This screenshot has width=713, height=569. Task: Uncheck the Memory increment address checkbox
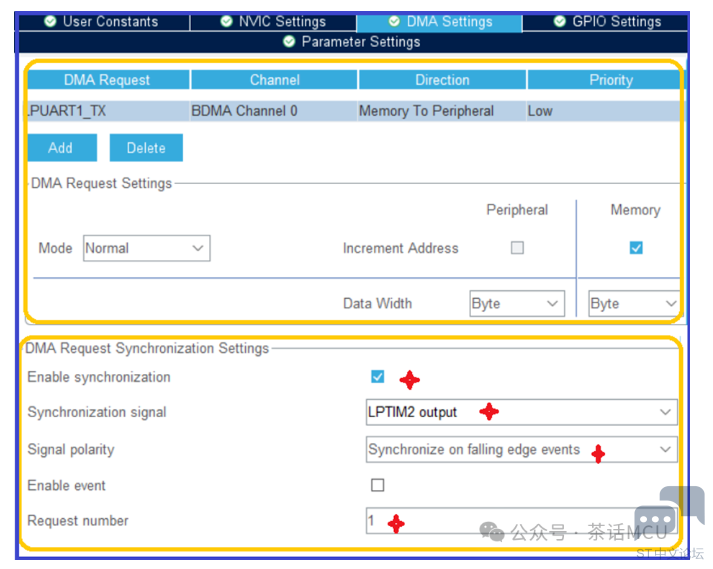636,248
